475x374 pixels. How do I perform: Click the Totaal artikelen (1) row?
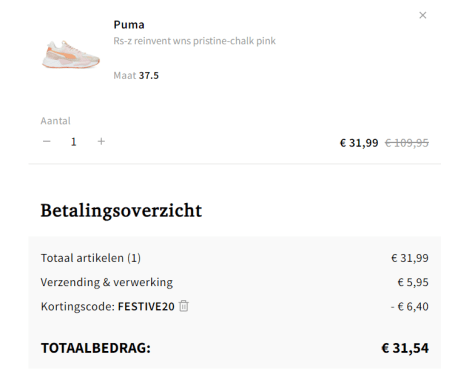tap(235, 258)
